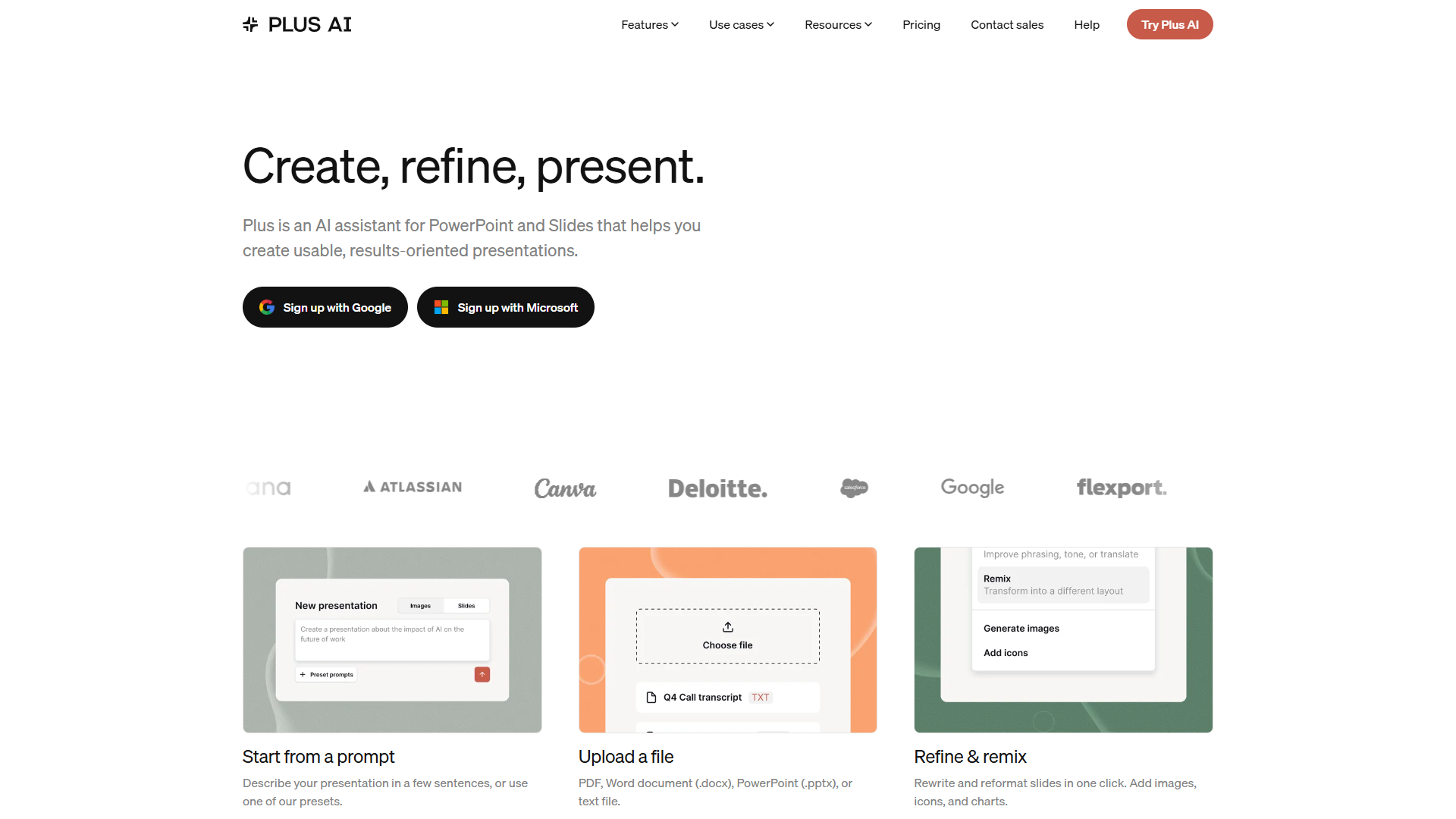1456x819 pixels.
Task: Click Sign up with Microsoft button
Action: [x=506, y=307]
